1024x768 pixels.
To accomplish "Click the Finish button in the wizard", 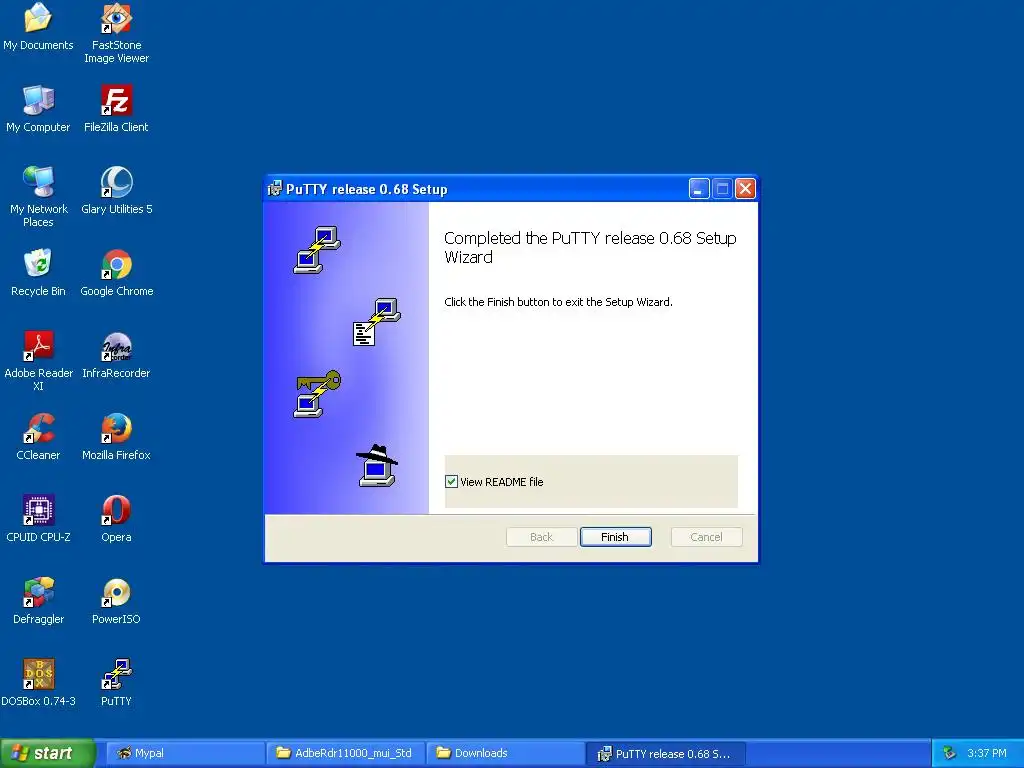I will pos(615,537).
